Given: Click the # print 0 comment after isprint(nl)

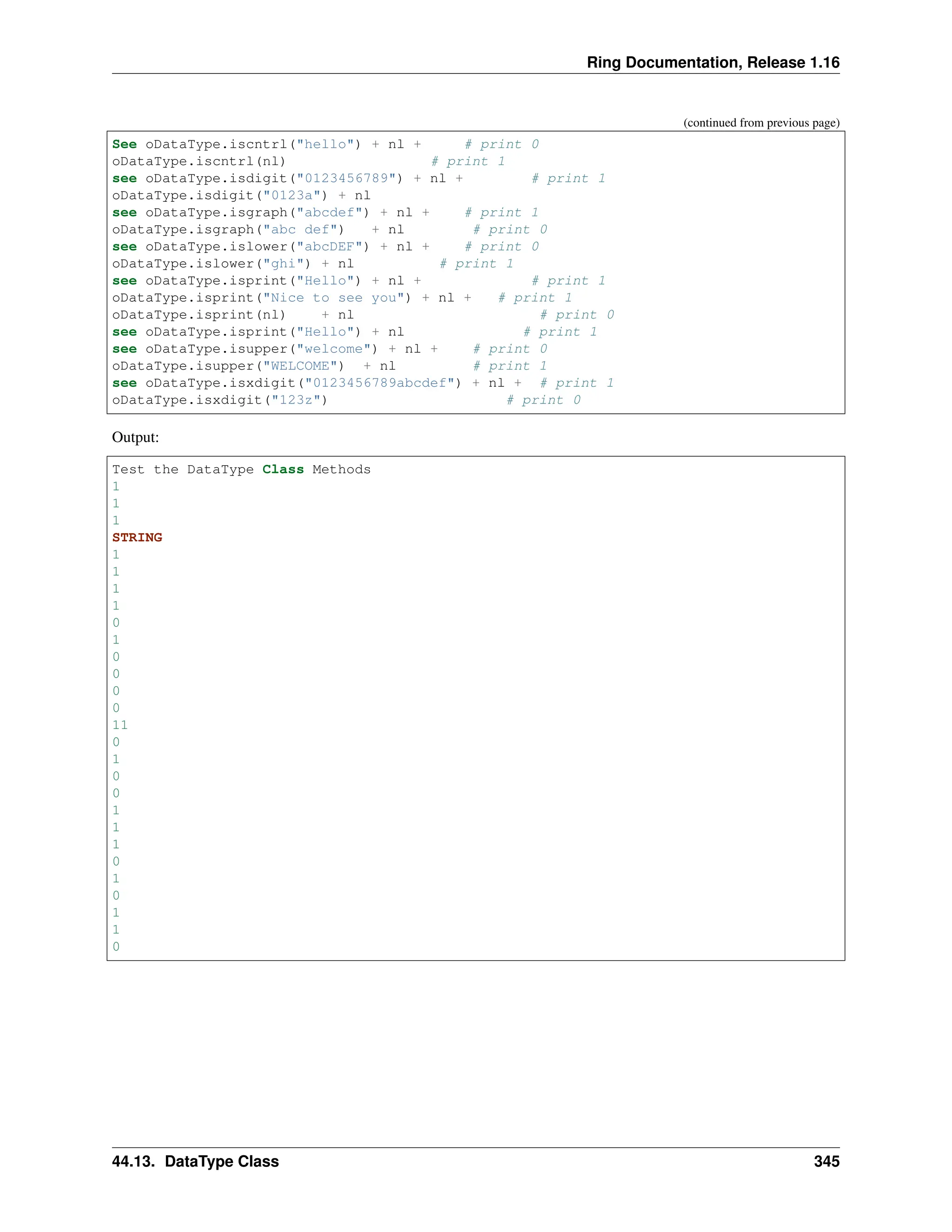Looking at the screenshot, I should tap(576, 315).
